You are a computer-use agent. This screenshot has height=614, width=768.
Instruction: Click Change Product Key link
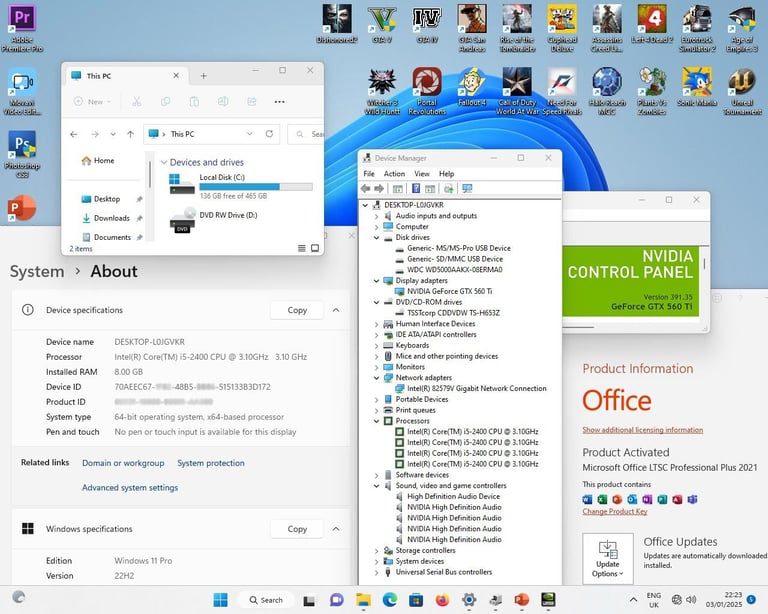click(x=615, y=511)
